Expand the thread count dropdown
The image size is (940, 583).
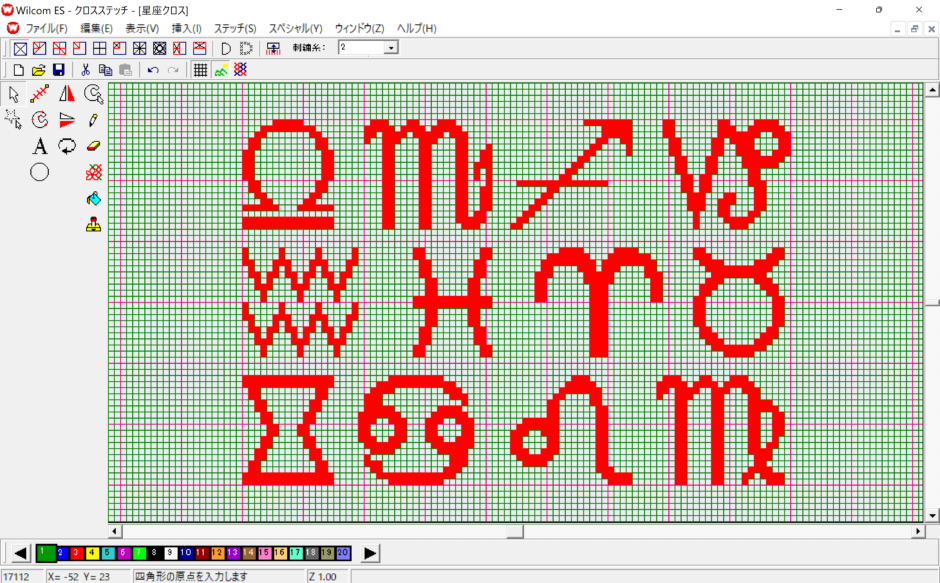point(391,48)
